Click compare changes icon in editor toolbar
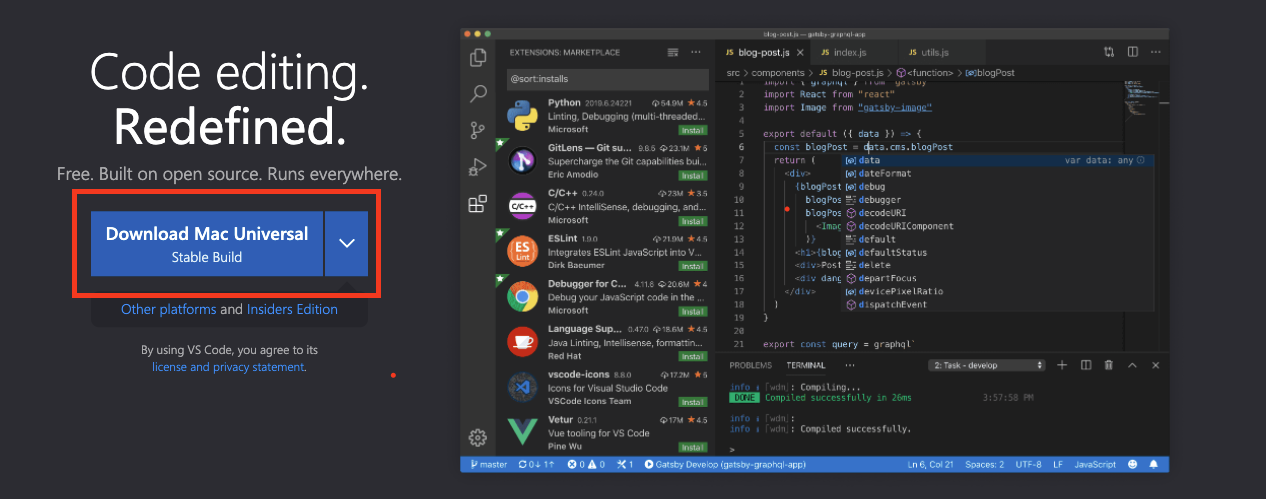 pyautogui.click(x=1109, y=52)
